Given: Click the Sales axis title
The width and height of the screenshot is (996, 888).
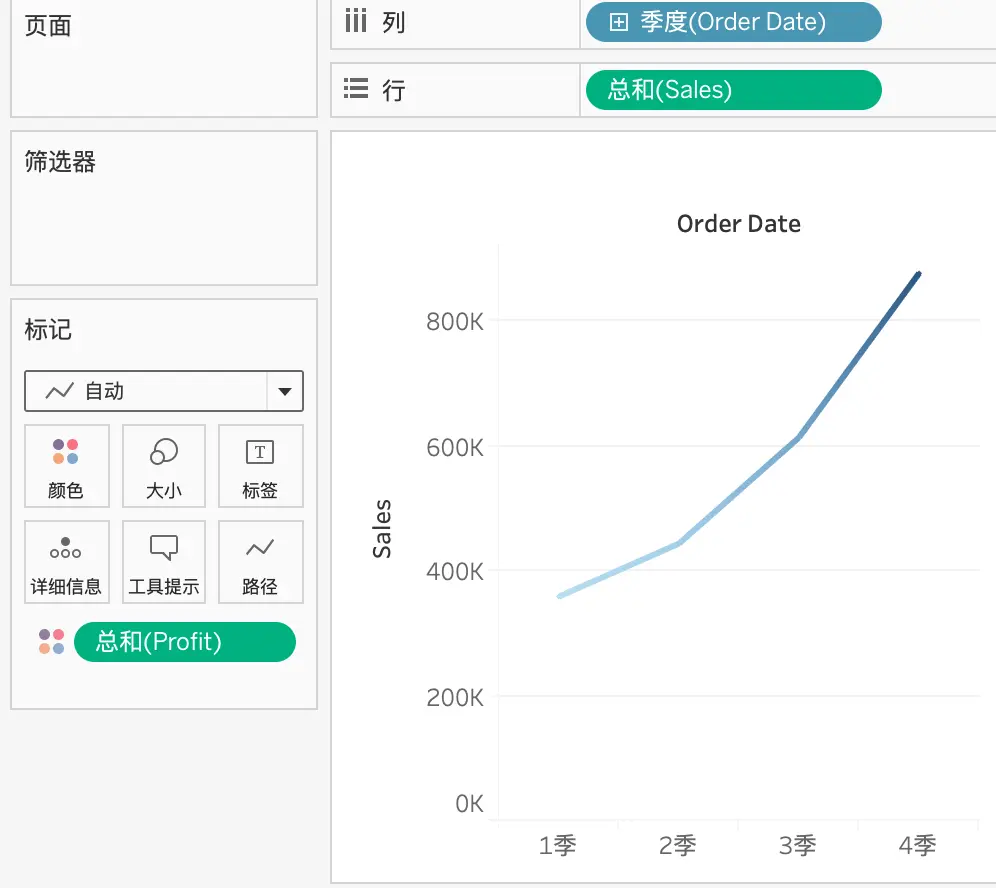Looking at the screenshot, I should click(x=382, y=529).
